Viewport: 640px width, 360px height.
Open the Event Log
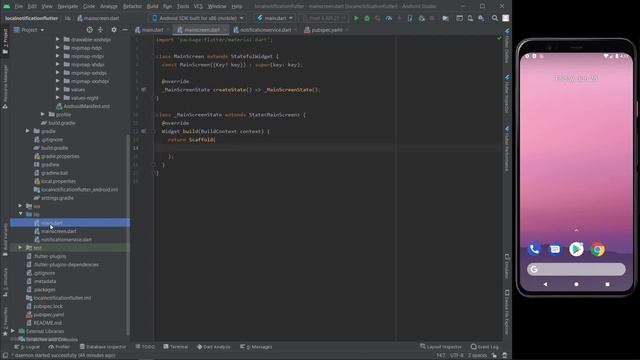coord(484,347)
